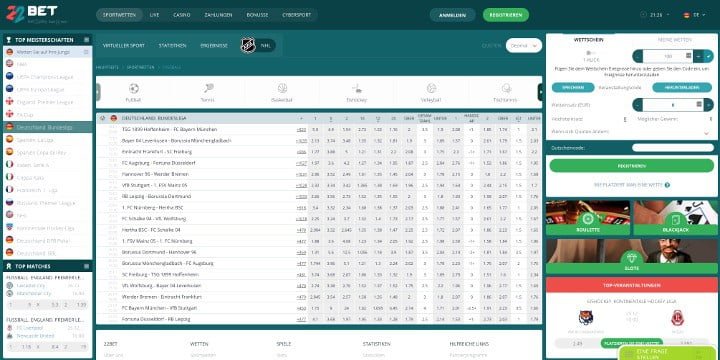Select Deutschland Bundesliga in sidebar

coord(48,127)
